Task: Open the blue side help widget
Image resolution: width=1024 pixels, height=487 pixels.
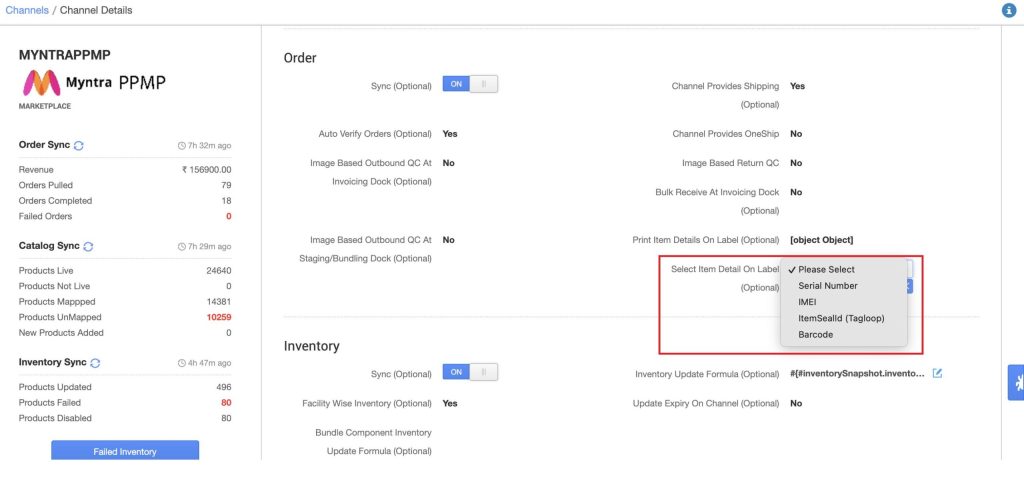Action: coord(1016,383)
